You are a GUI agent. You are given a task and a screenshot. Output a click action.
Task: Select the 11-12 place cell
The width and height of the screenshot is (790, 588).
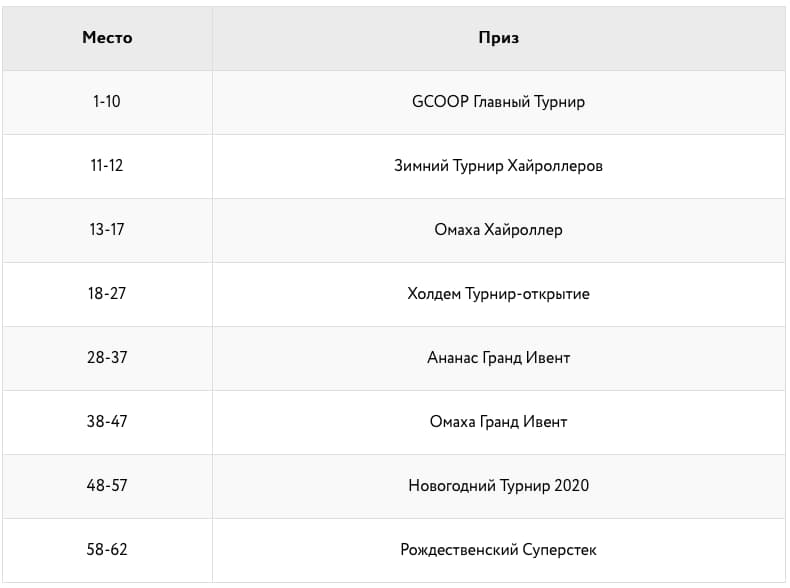coord(107,166)
